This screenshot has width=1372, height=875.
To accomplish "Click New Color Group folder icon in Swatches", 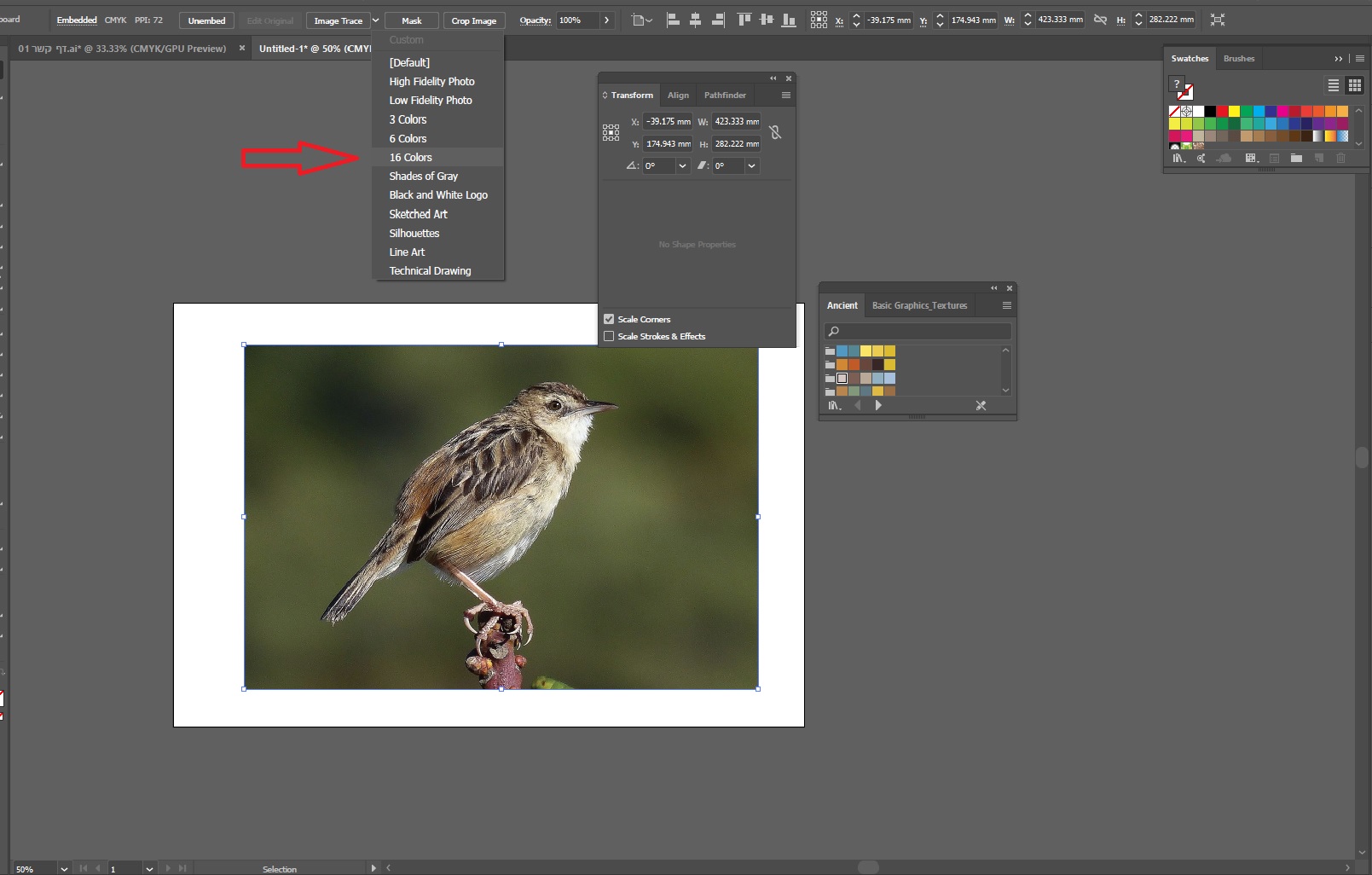I will click(1296, 159).
